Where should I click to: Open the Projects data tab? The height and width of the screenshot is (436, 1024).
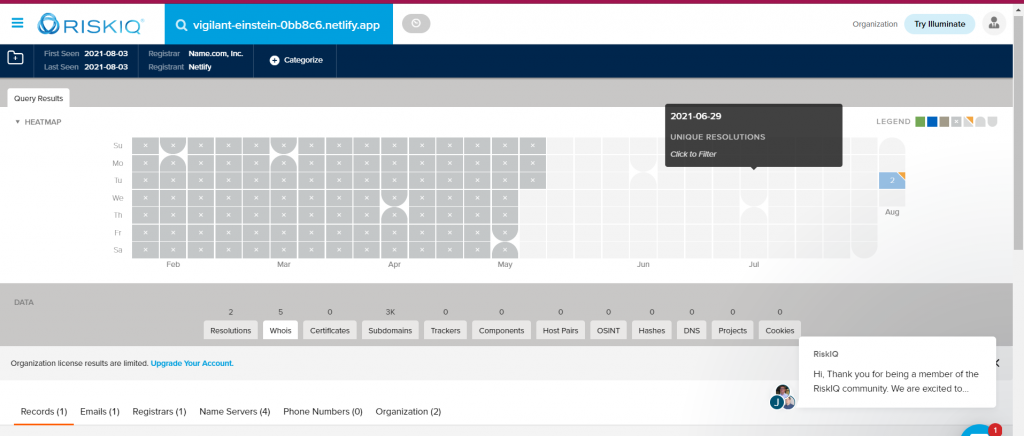point(733,330)
